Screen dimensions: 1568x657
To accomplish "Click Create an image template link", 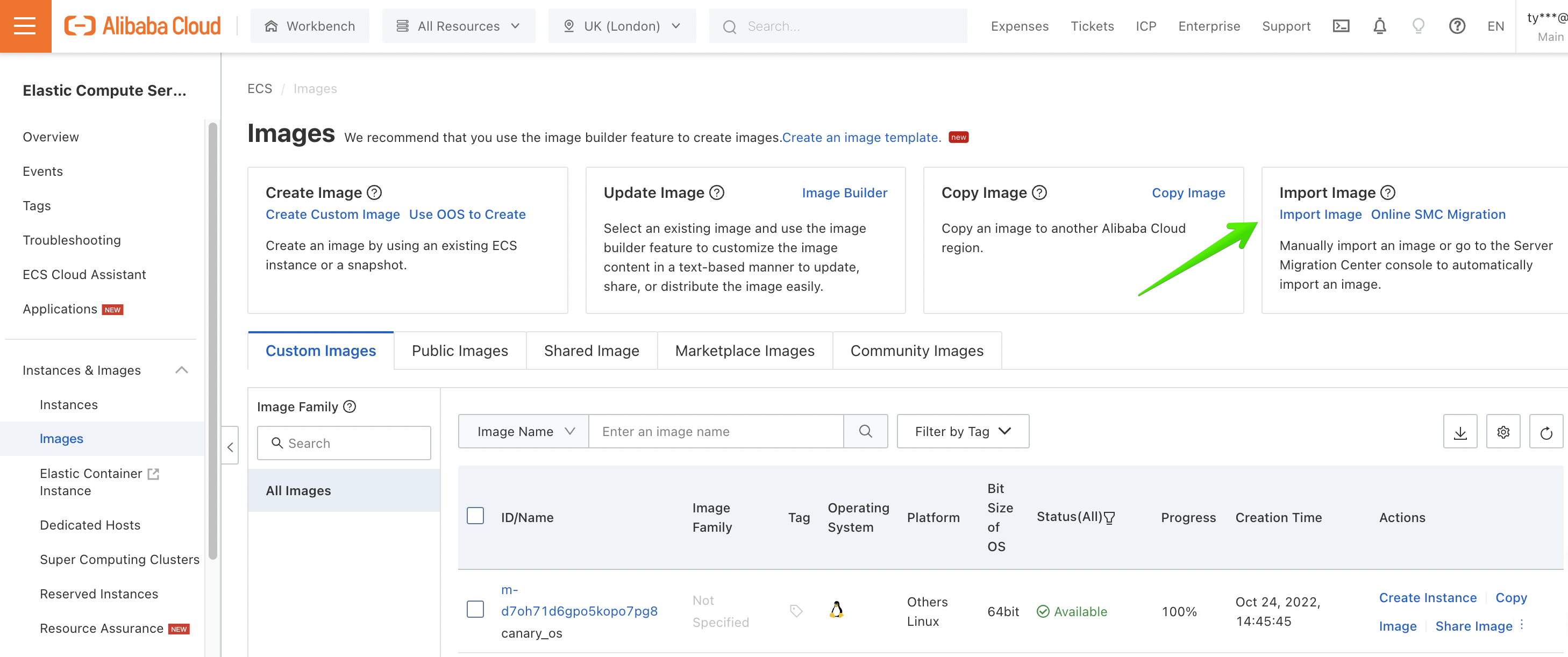I will coord(861,138).
